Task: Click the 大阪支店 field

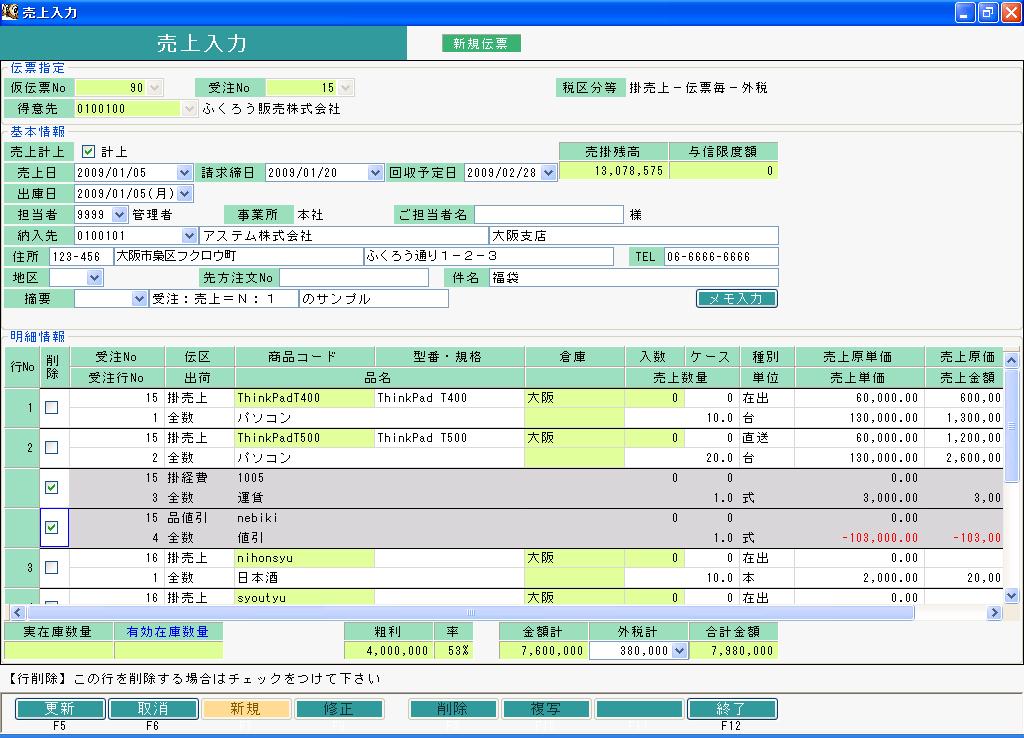Action: point(633,235)
